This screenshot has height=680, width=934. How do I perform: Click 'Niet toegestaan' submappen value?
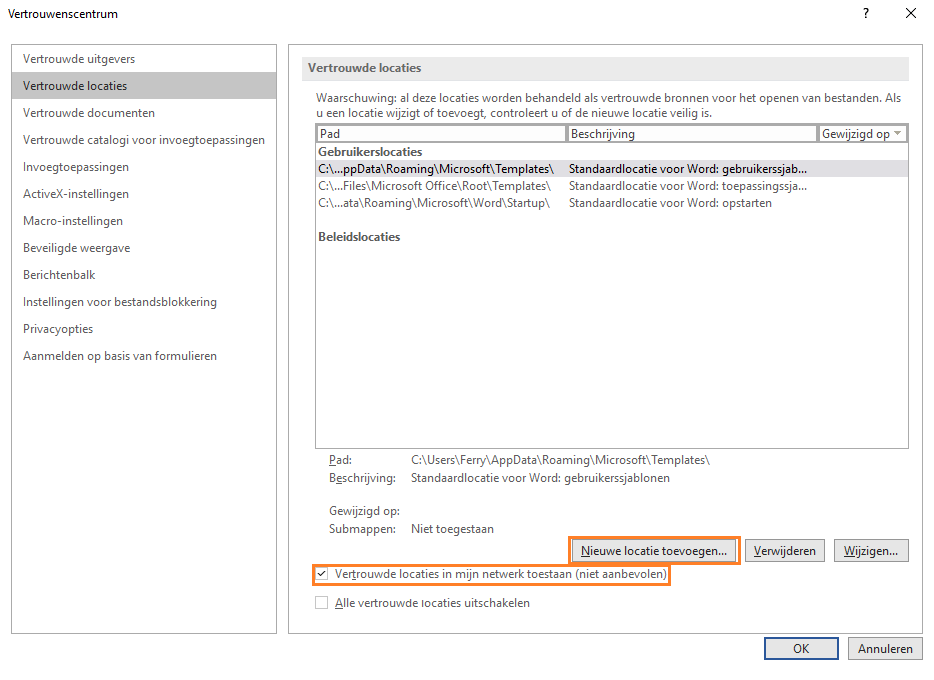point(452,529)
